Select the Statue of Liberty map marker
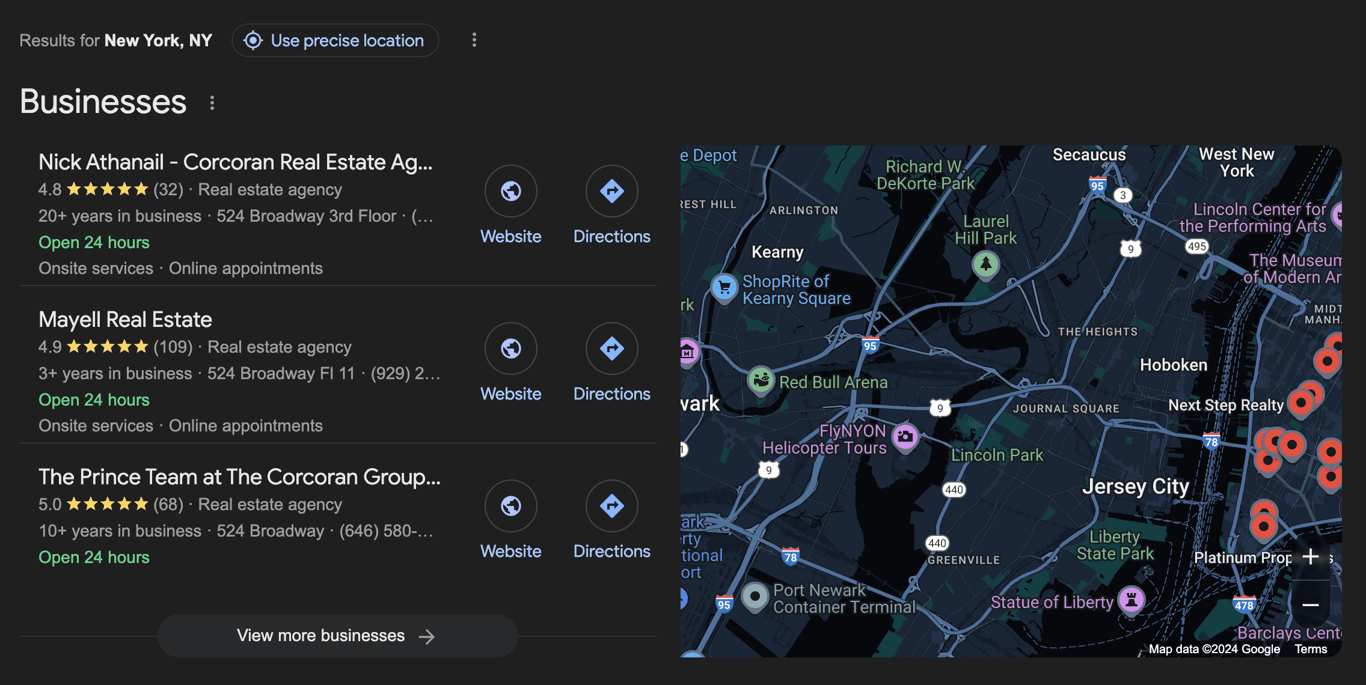This screenshot has width=1366, height=685. click(1130, 600)
